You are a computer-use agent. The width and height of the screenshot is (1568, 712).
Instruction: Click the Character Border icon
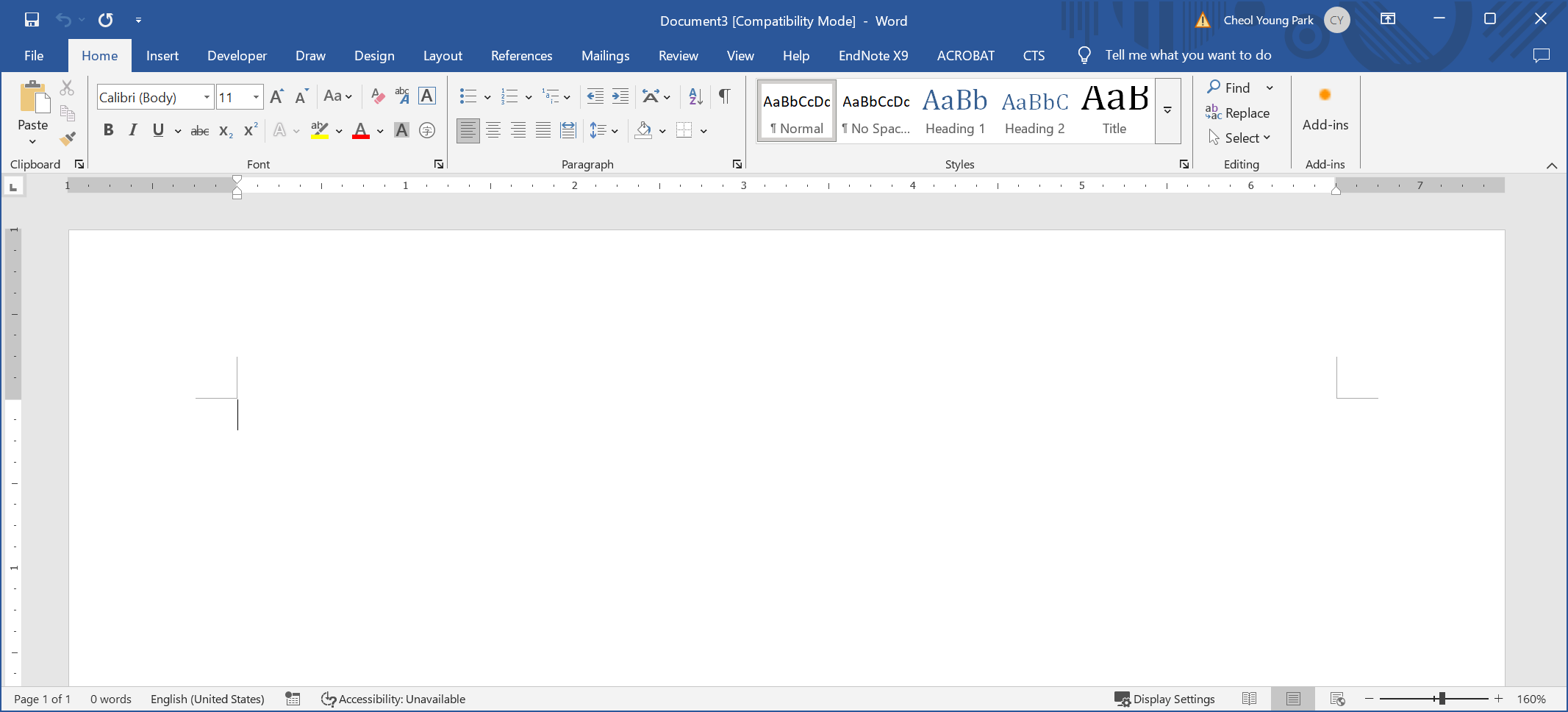(427, 96)
